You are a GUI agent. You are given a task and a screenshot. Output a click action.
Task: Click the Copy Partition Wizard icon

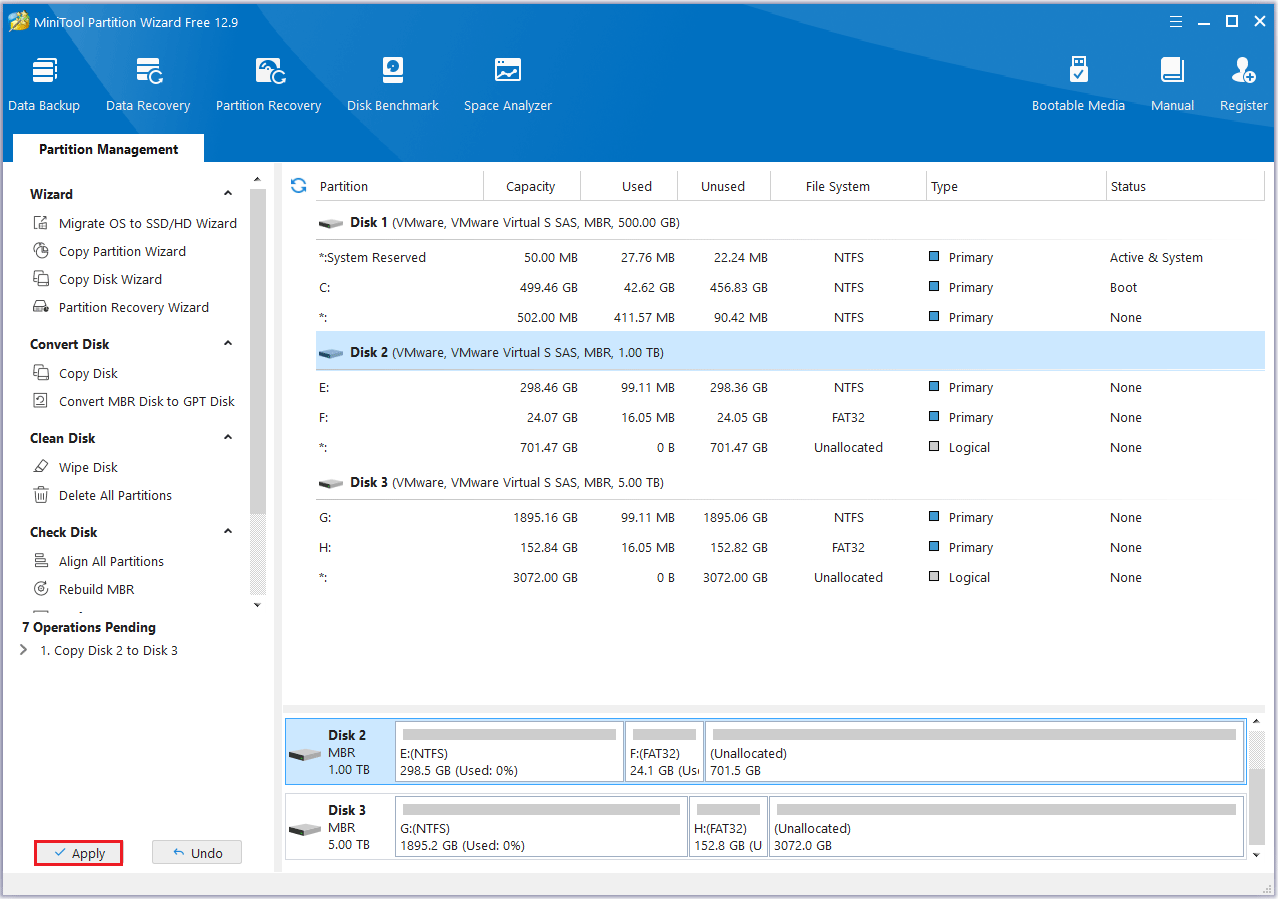pos(41,251)
